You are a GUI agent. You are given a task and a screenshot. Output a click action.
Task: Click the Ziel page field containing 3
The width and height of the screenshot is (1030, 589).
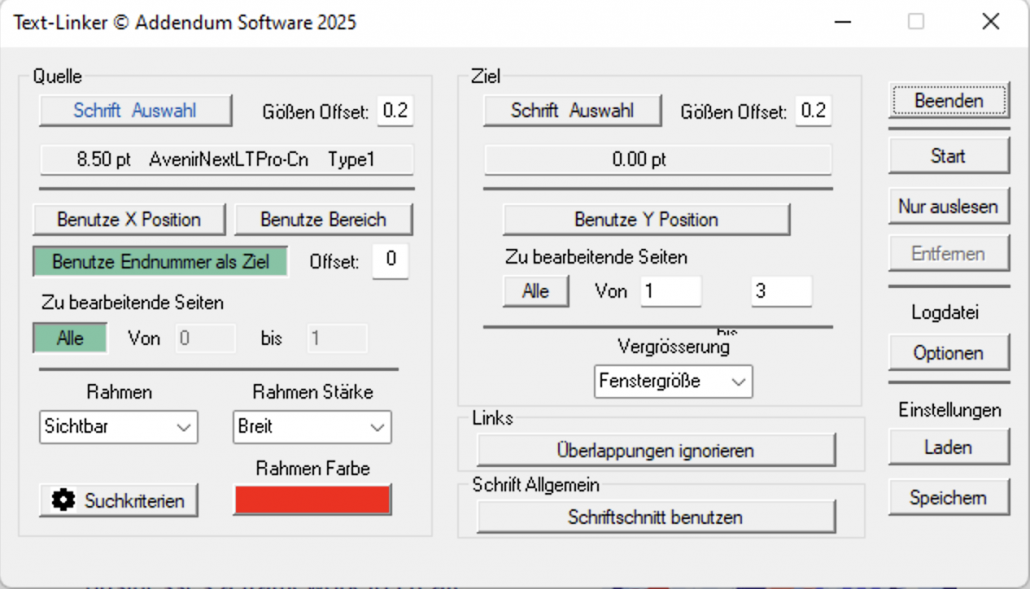point(781,291)
